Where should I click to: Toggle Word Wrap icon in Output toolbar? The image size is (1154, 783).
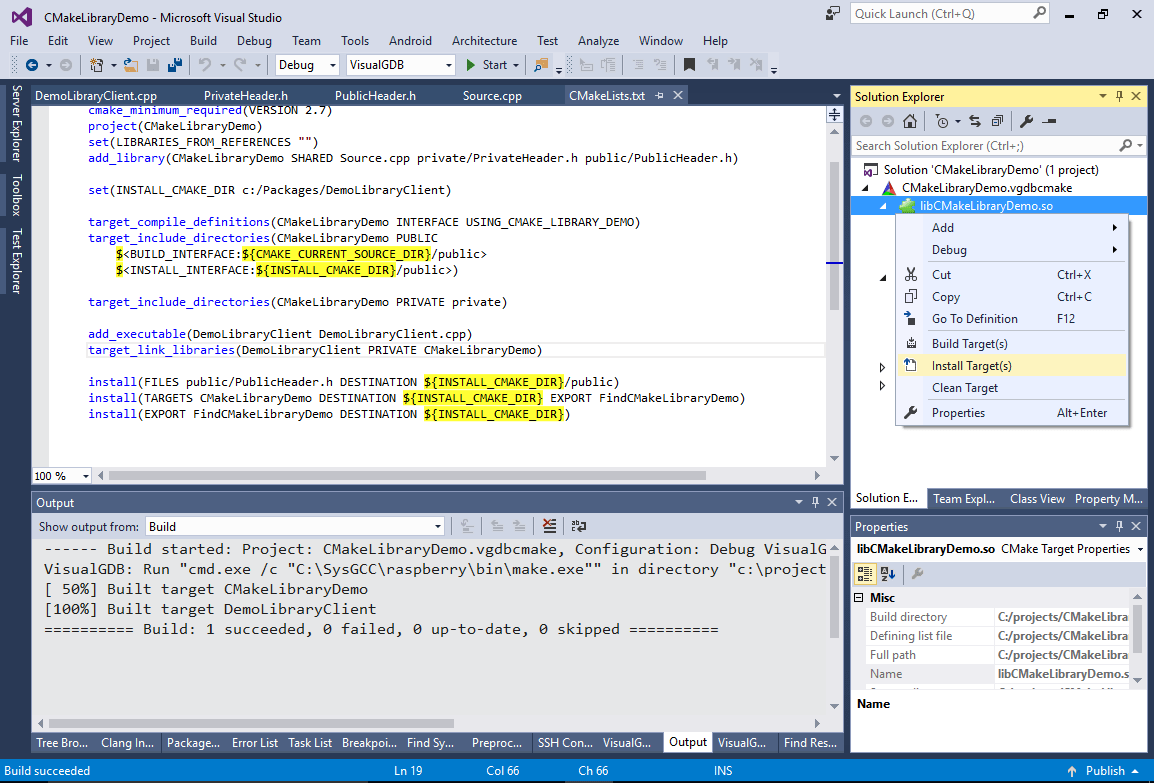(578, 526)
